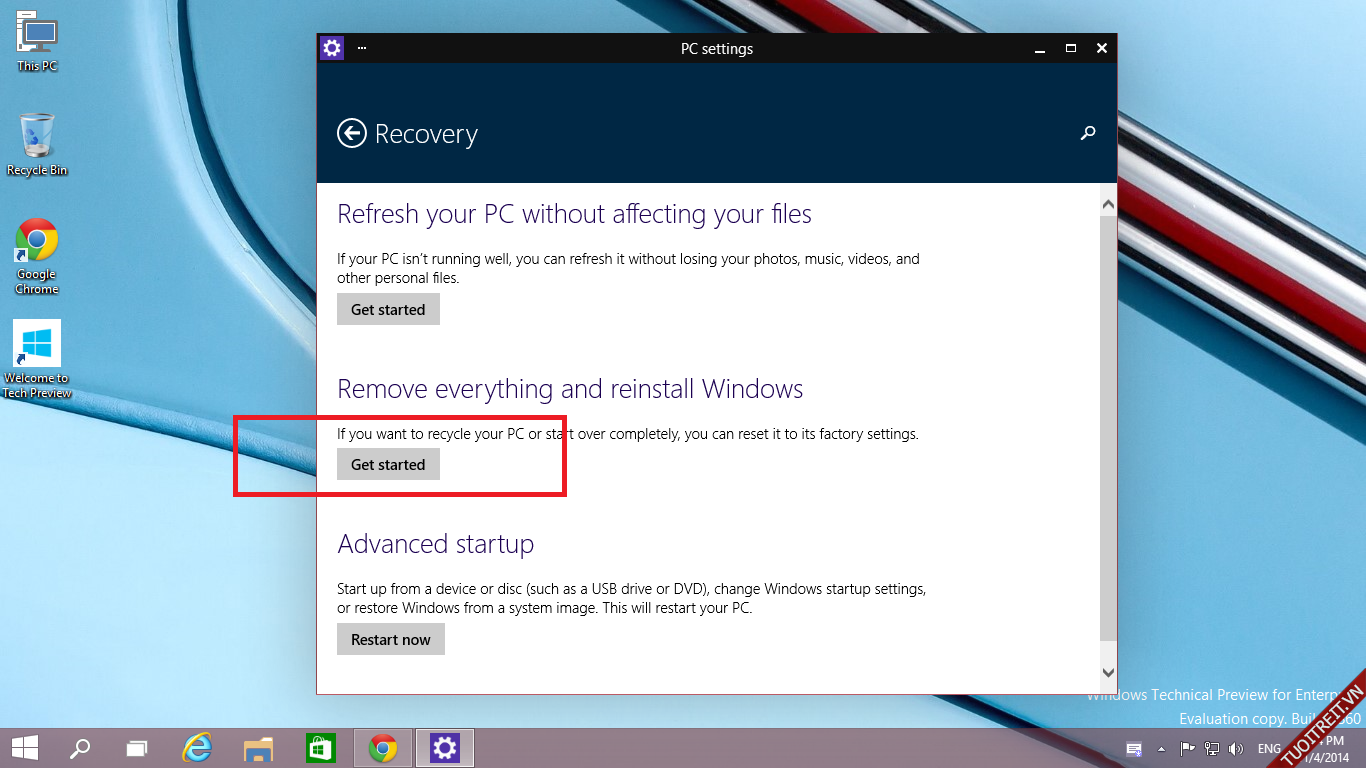Screen dimensions: 1366x768
Task: Open Task View from the taskbar
Action: tap(137, 748)
